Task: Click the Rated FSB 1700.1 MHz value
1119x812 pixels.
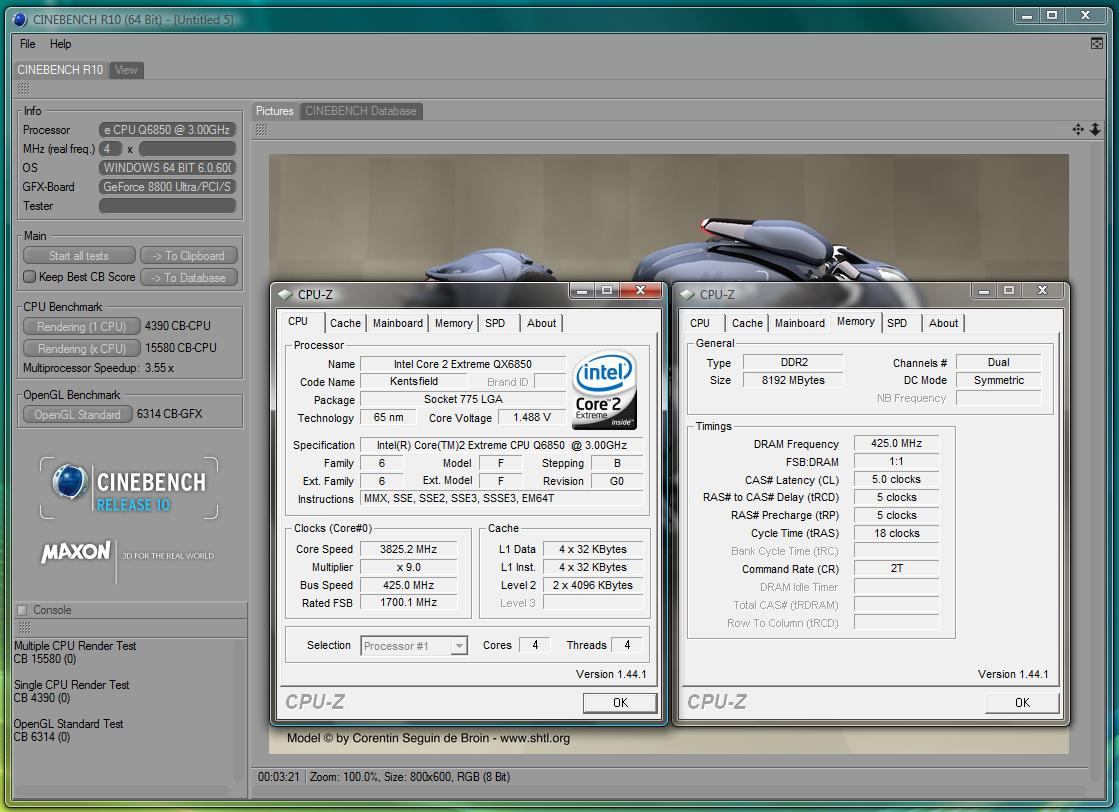Action: coord(408,602)
